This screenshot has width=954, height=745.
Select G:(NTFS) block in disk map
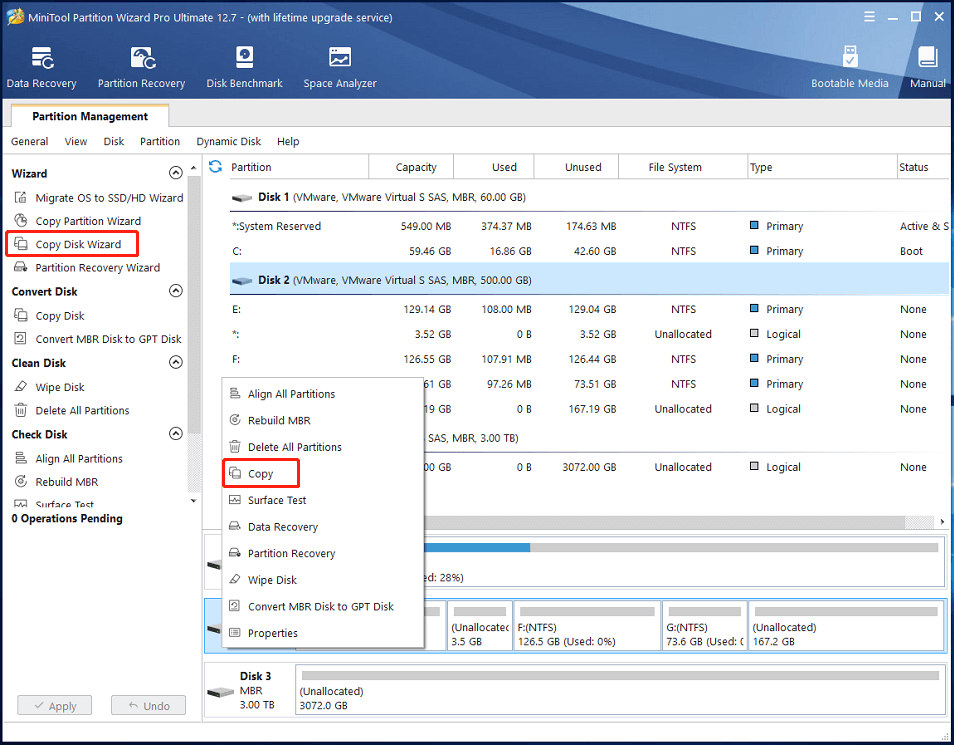pos(705,626)
